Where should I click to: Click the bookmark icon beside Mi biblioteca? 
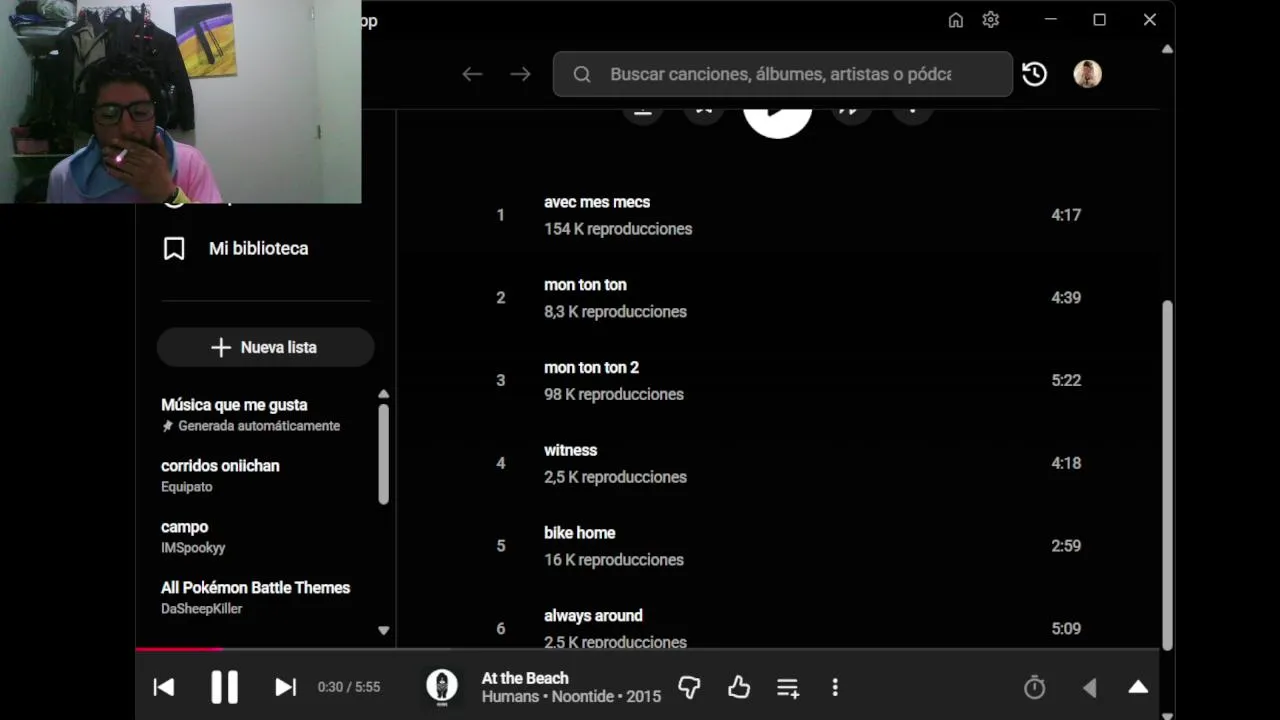coord(174,248)
